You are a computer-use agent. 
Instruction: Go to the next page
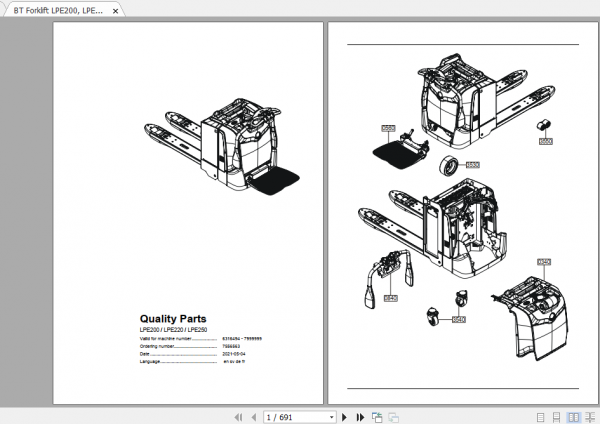[344, 417]
